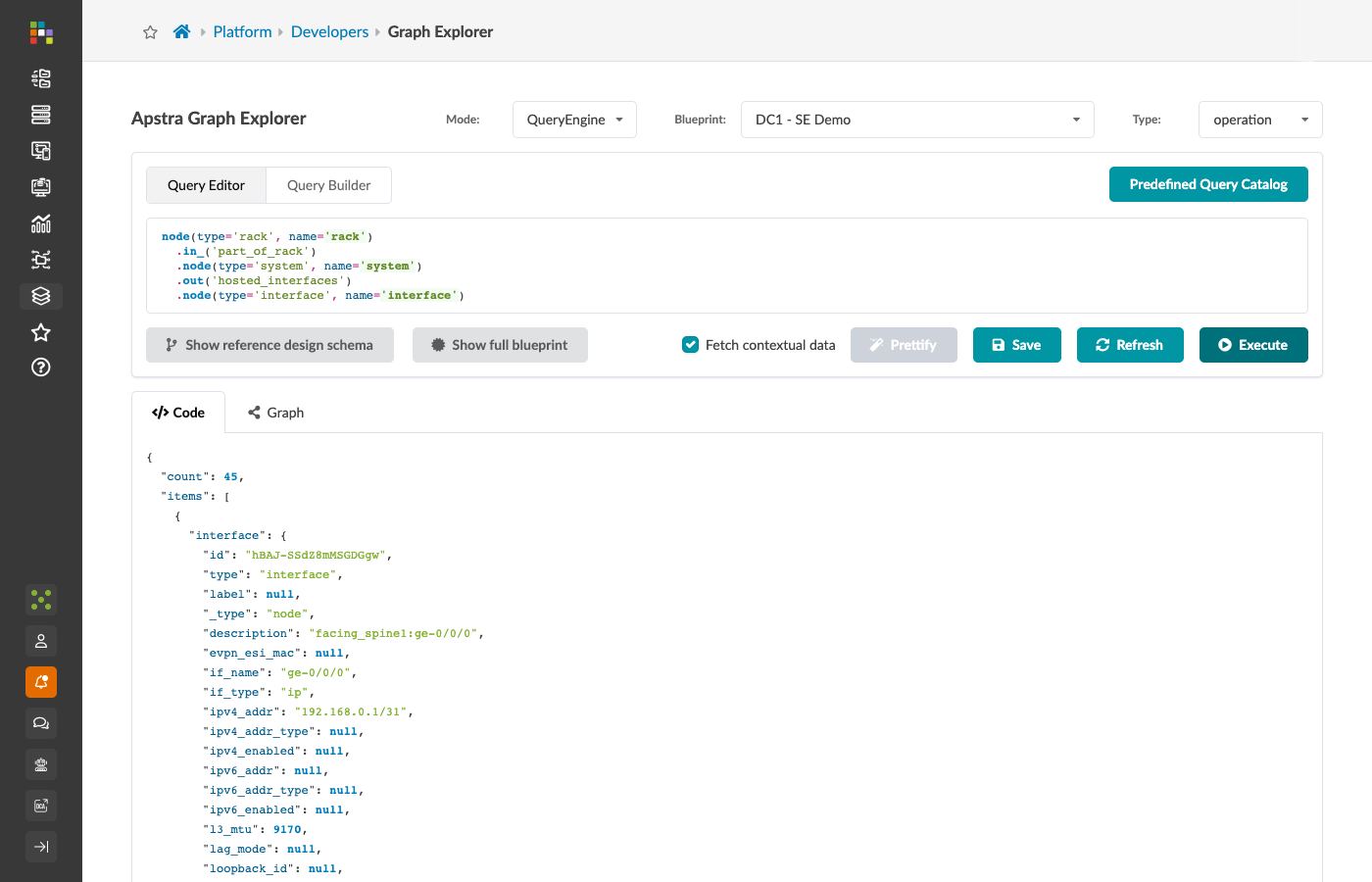Click the Prettify button
The image size is (1372, 882).
[x=904, y=345]
